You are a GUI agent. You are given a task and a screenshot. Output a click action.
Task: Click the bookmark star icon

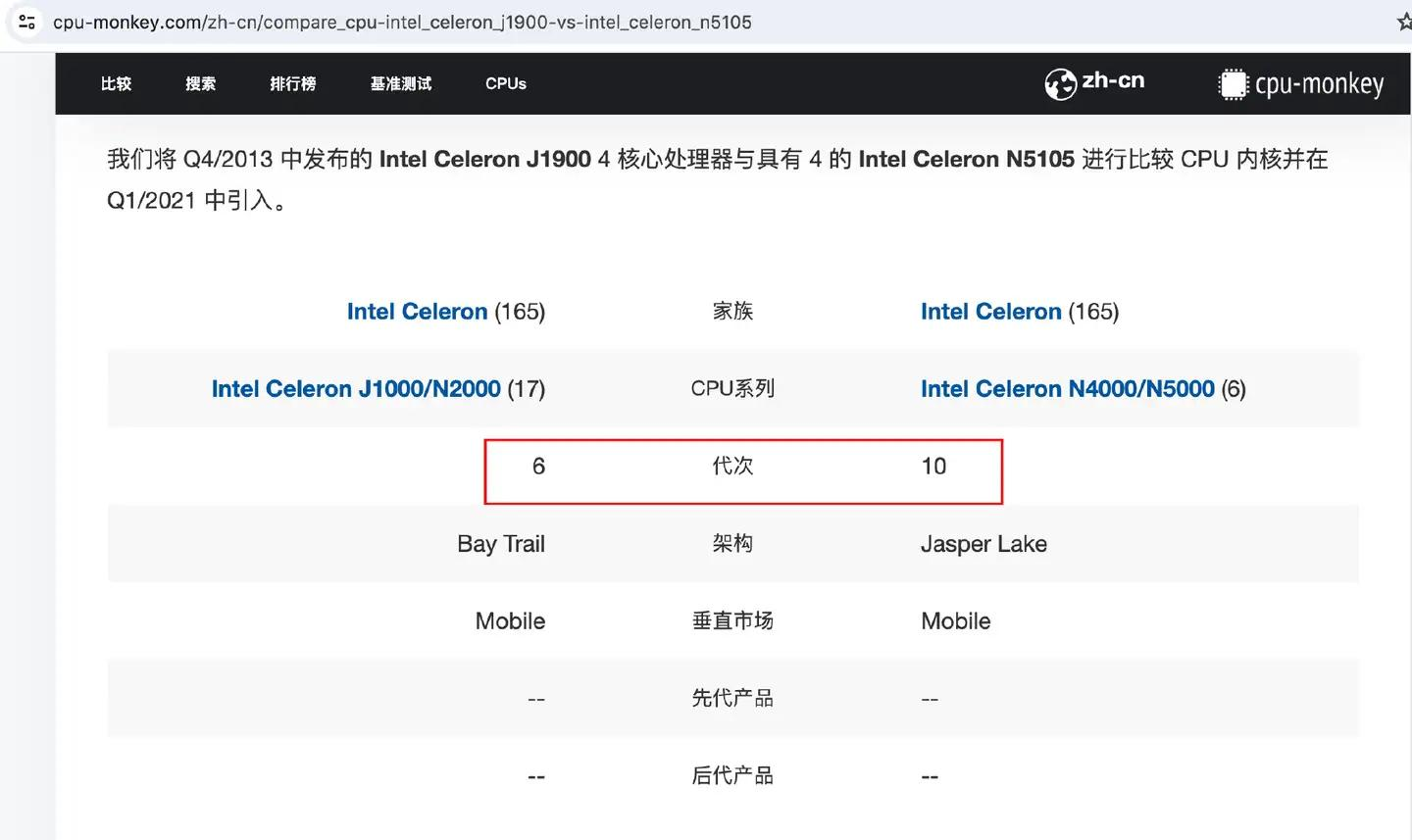[1404, 22]
